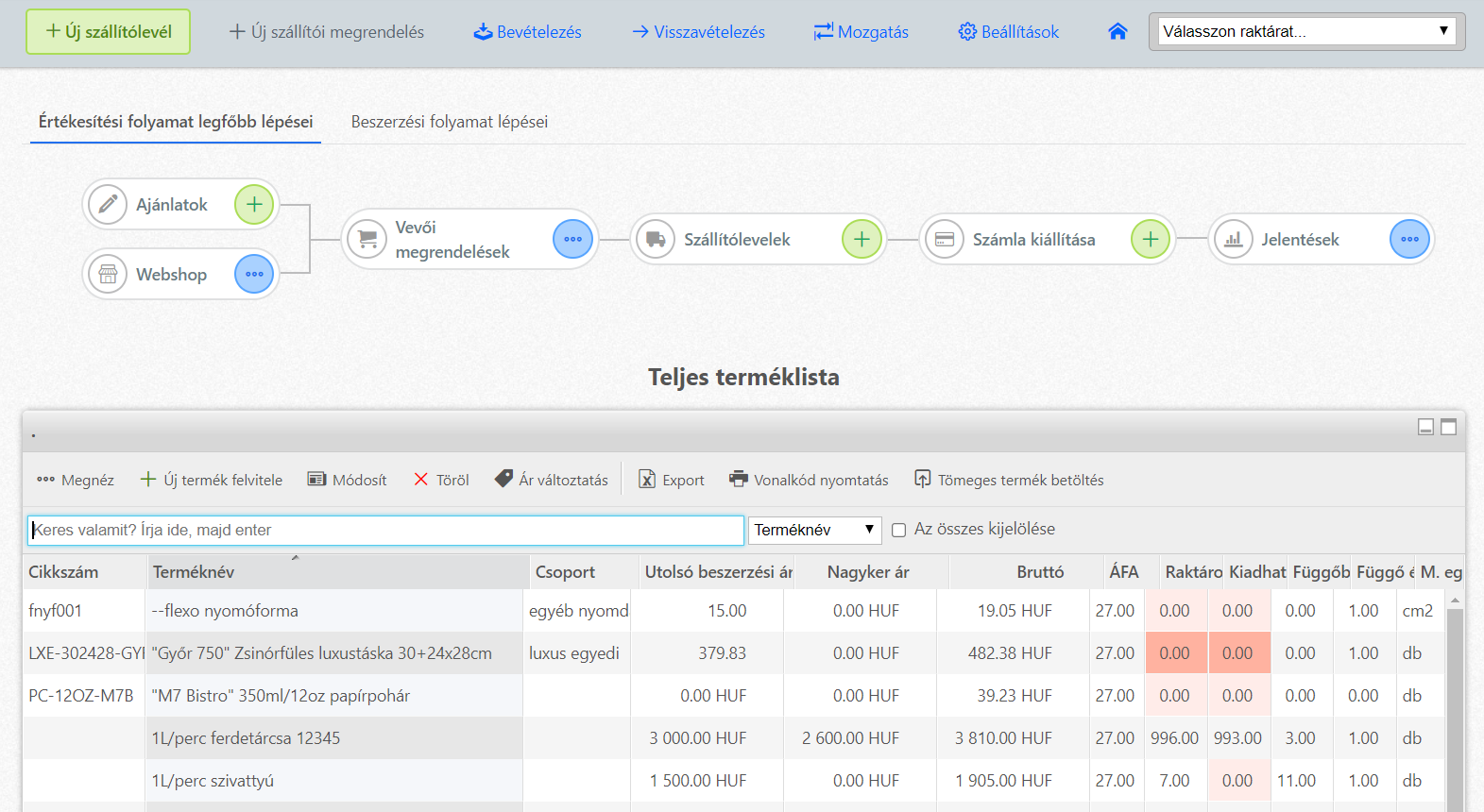Click Megnéz view toolbar item
Screen dimensions: 1484x812
(76, 480)
